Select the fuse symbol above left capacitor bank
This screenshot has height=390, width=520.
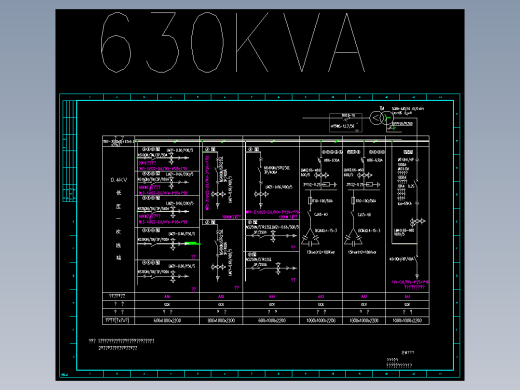[310, 201]
